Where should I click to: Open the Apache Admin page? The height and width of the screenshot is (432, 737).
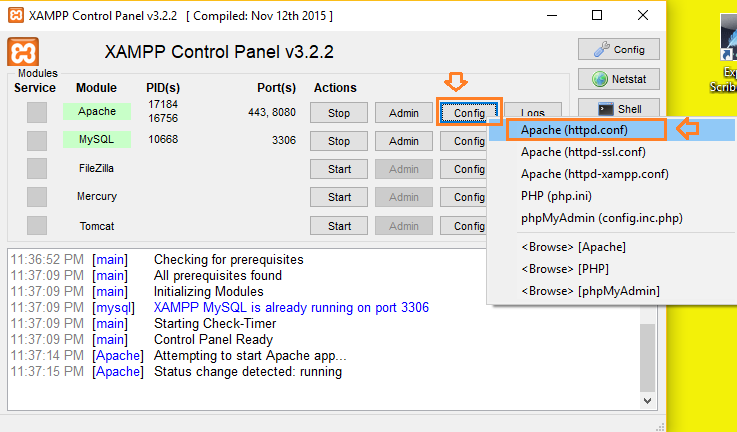pos(403,113)
